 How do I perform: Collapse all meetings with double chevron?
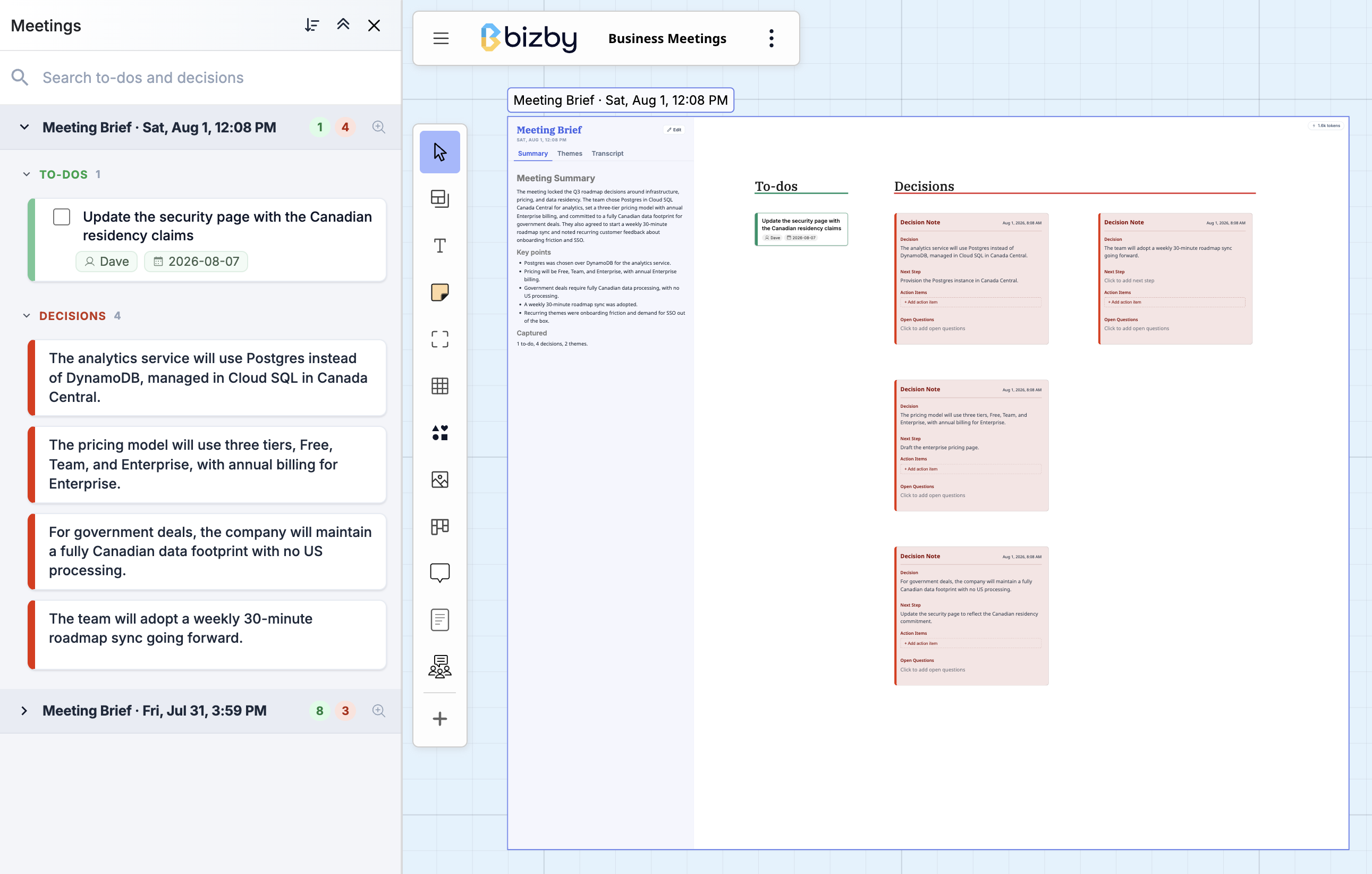pos(342,25)
